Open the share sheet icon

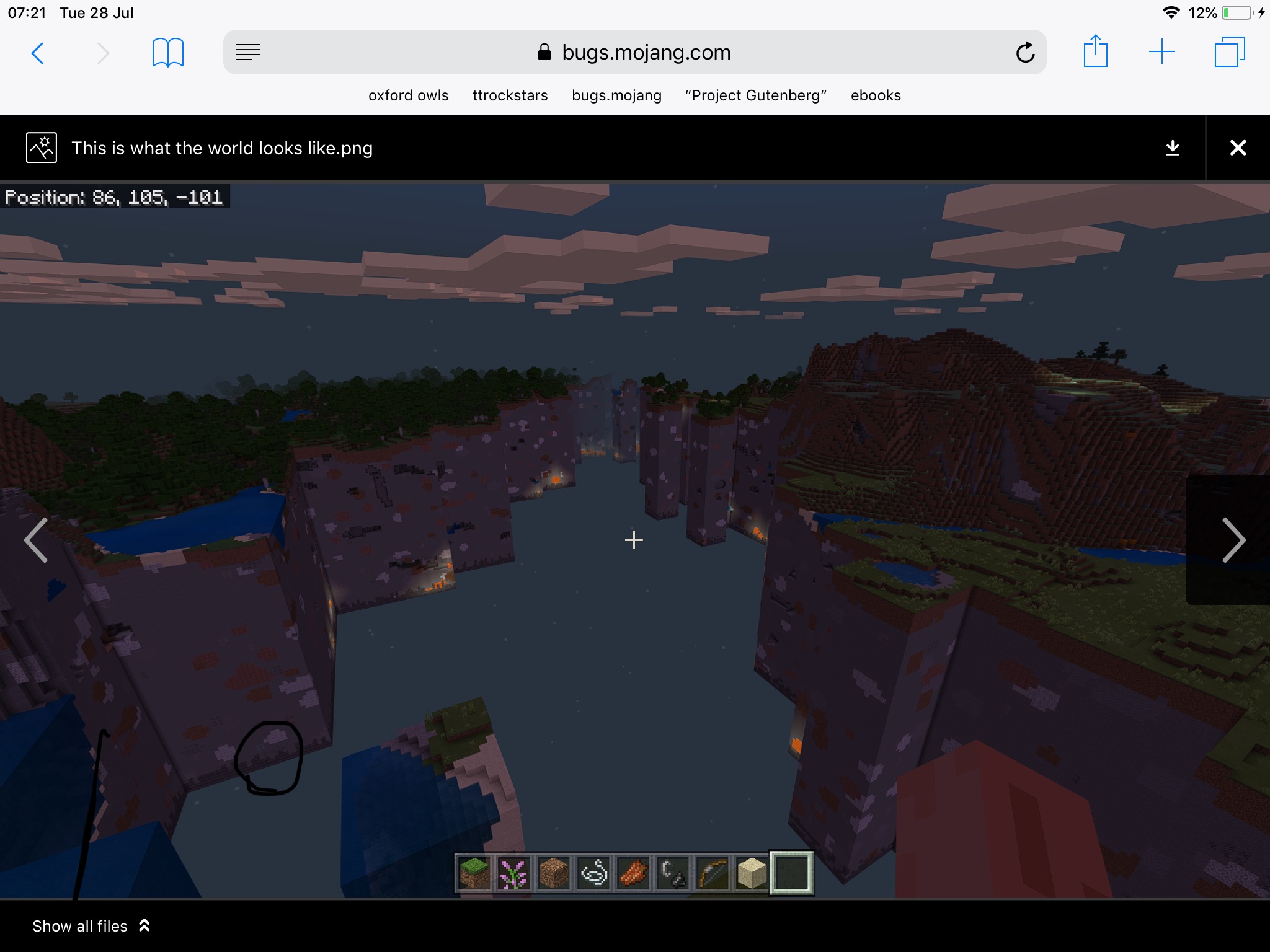[1095, 52]
